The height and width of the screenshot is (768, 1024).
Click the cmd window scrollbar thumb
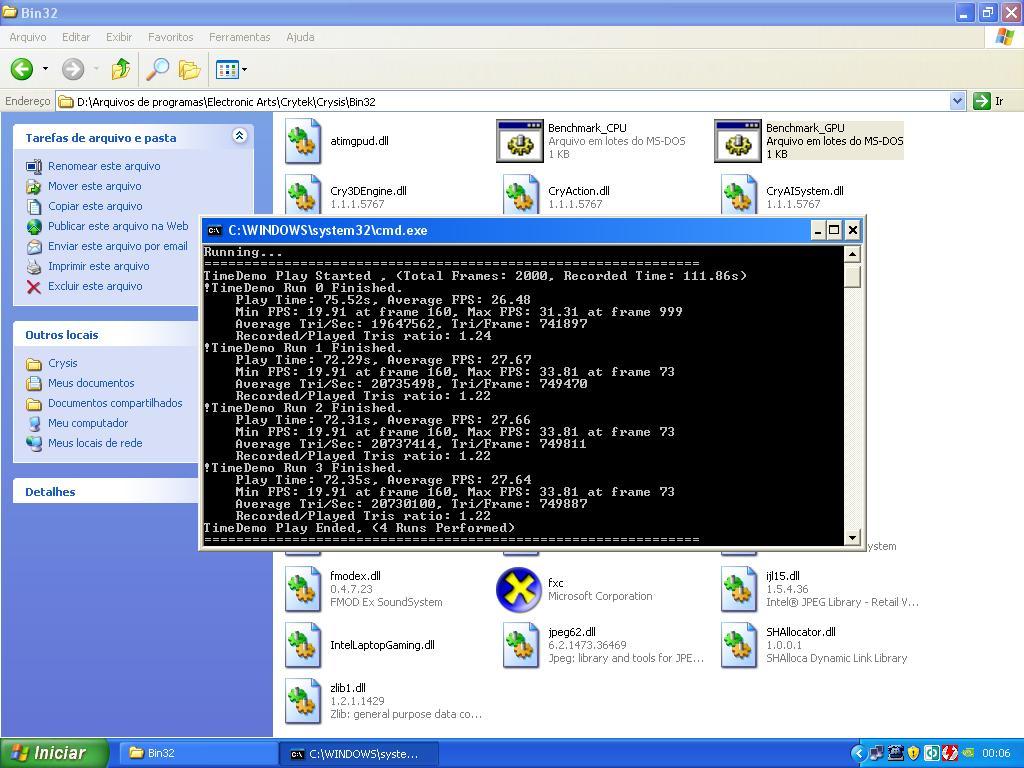point(852,276)
